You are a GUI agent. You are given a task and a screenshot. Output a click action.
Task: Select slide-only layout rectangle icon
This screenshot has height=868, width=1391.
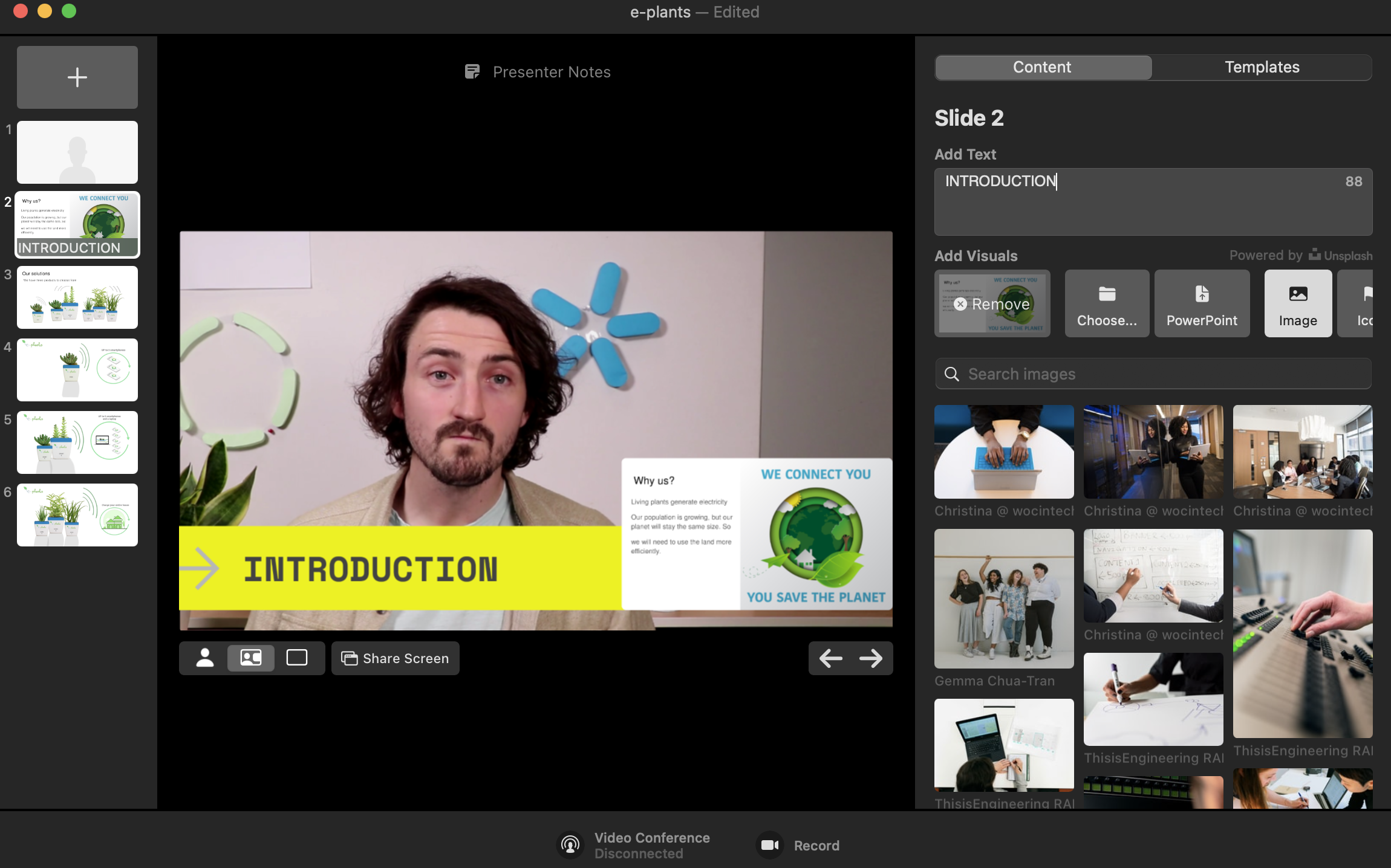click(x=297, y=658)
